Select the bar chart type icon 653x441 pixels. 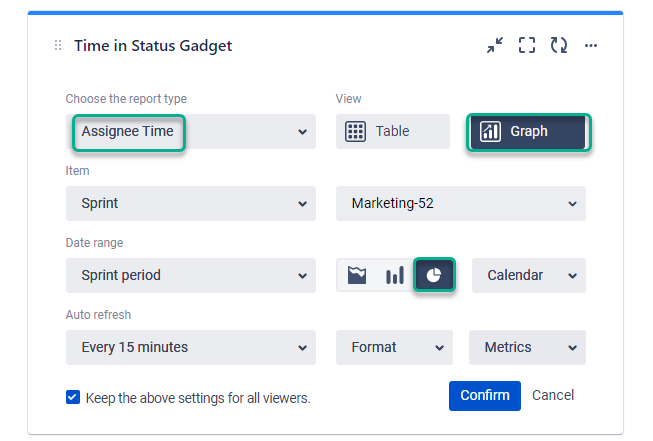point(395,275)
